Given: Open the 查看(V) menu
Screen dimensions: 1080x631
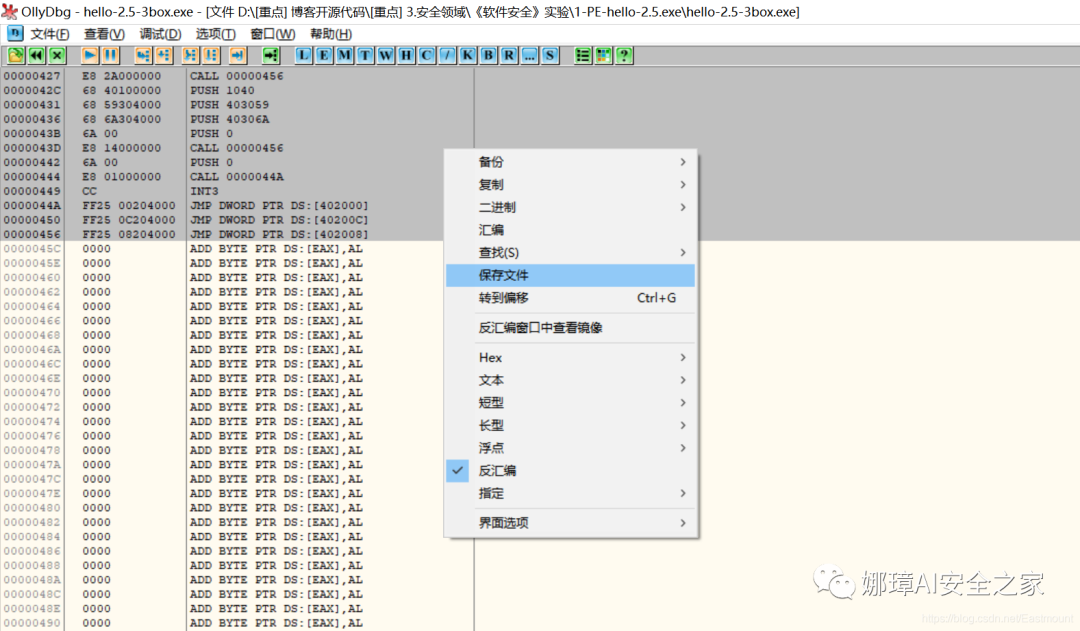Looking at the screenshot, I should point(104,34).
